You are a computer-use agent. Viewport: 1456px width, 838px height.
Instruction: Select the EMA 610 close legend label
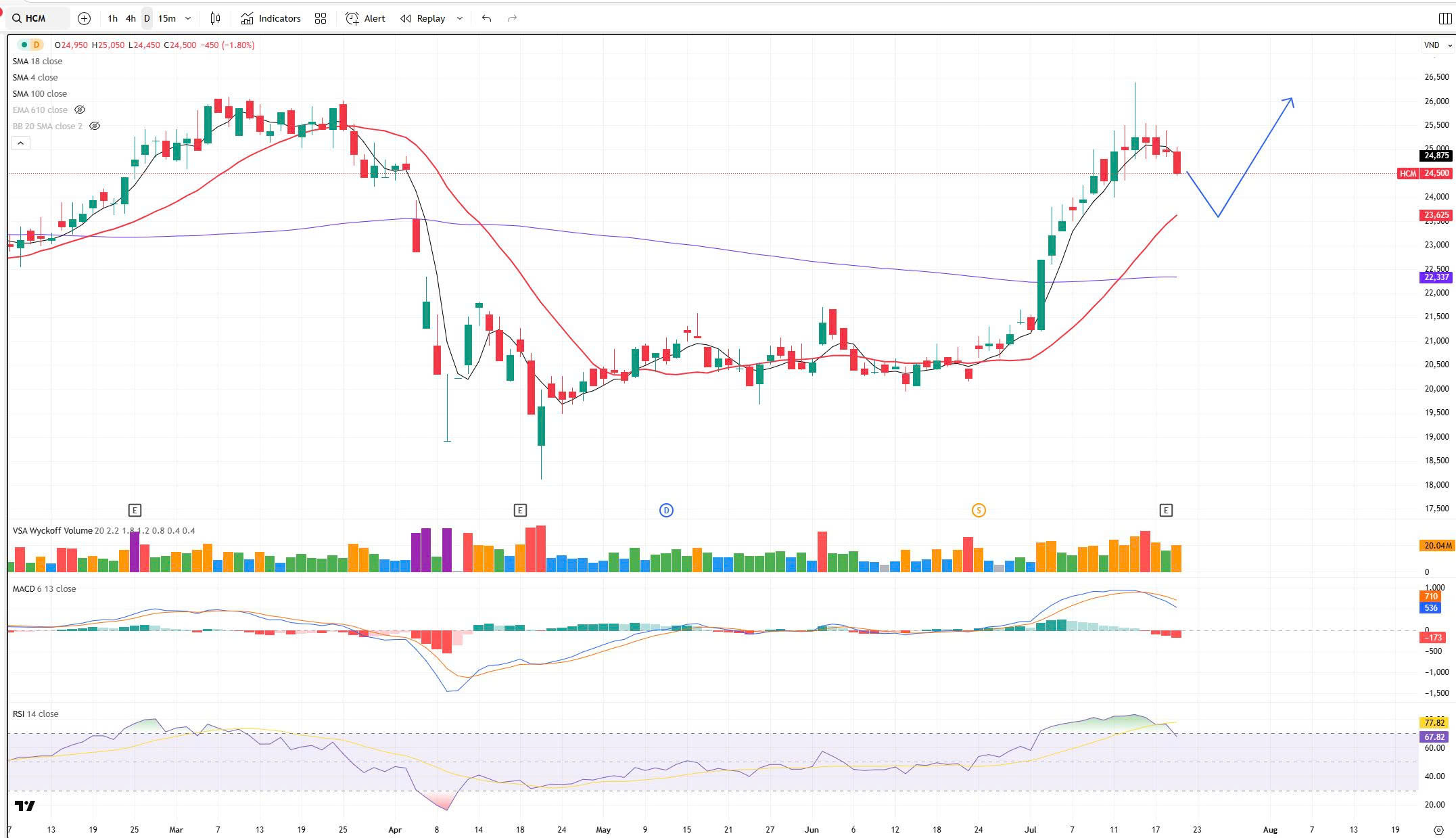(x=40, y=110)
